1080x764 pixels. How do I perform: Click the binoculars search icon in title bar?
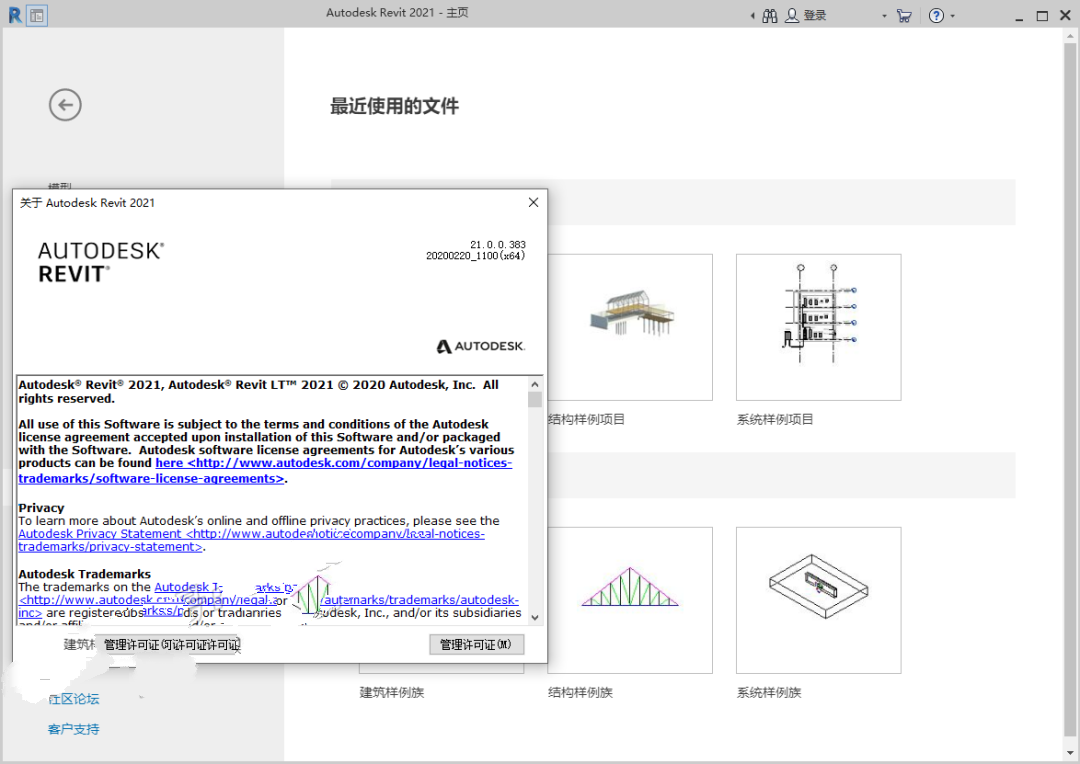pos(769,15)
